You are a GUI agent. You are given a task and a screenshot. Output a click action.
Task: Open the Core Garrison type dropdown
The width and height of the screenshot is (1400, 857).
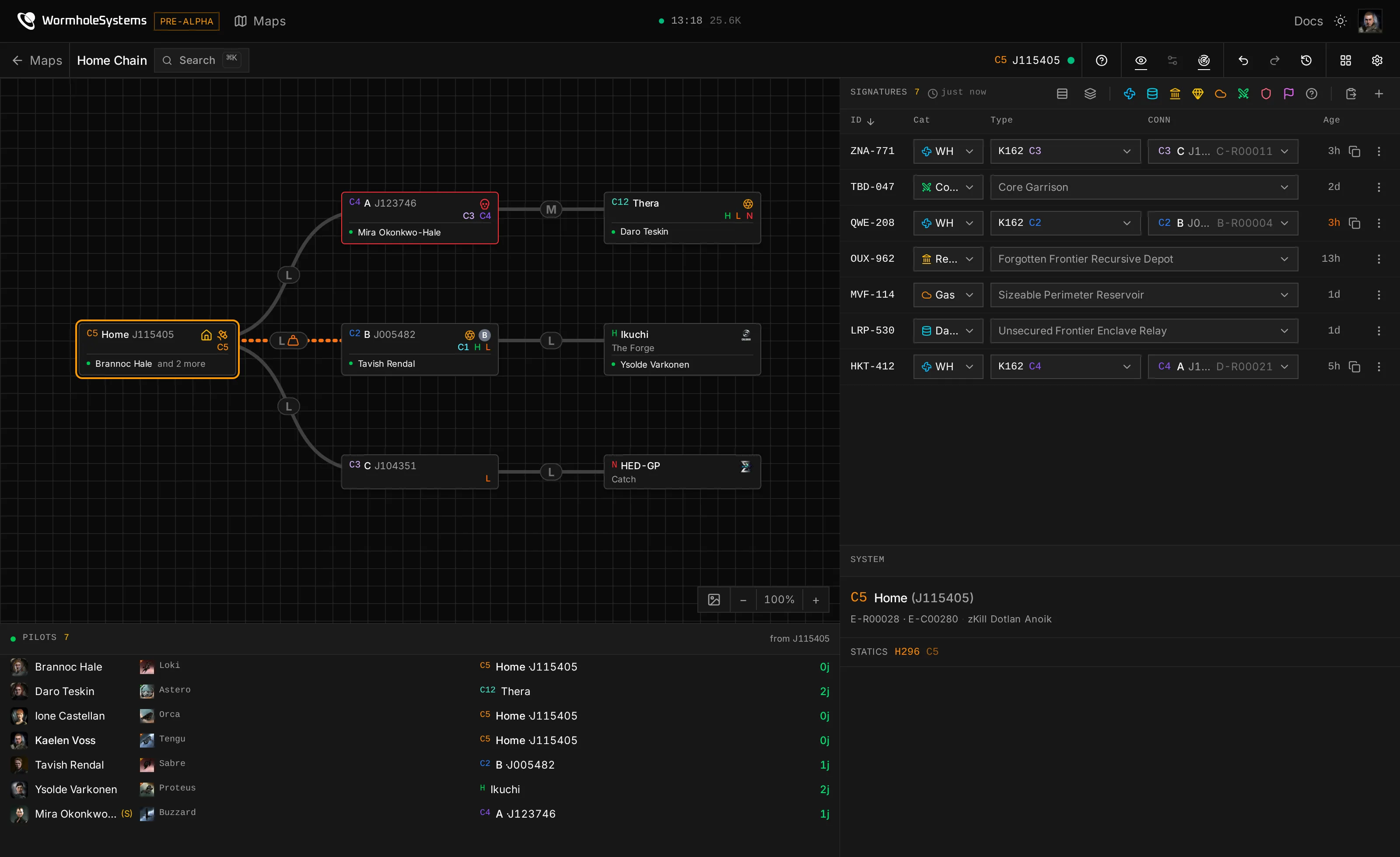pos(1144,187)
